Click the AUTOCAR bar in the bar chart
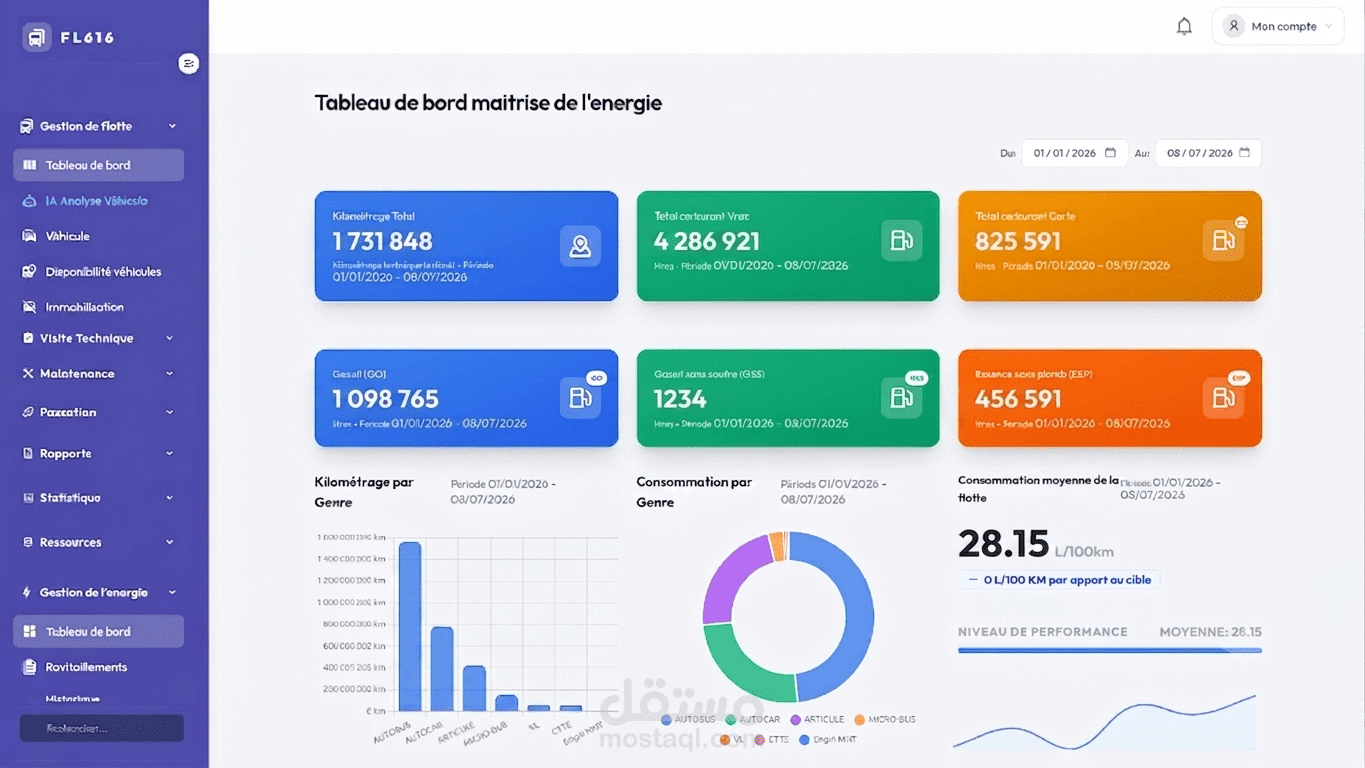Screen dimensions: 1365x768 [442, 669]
